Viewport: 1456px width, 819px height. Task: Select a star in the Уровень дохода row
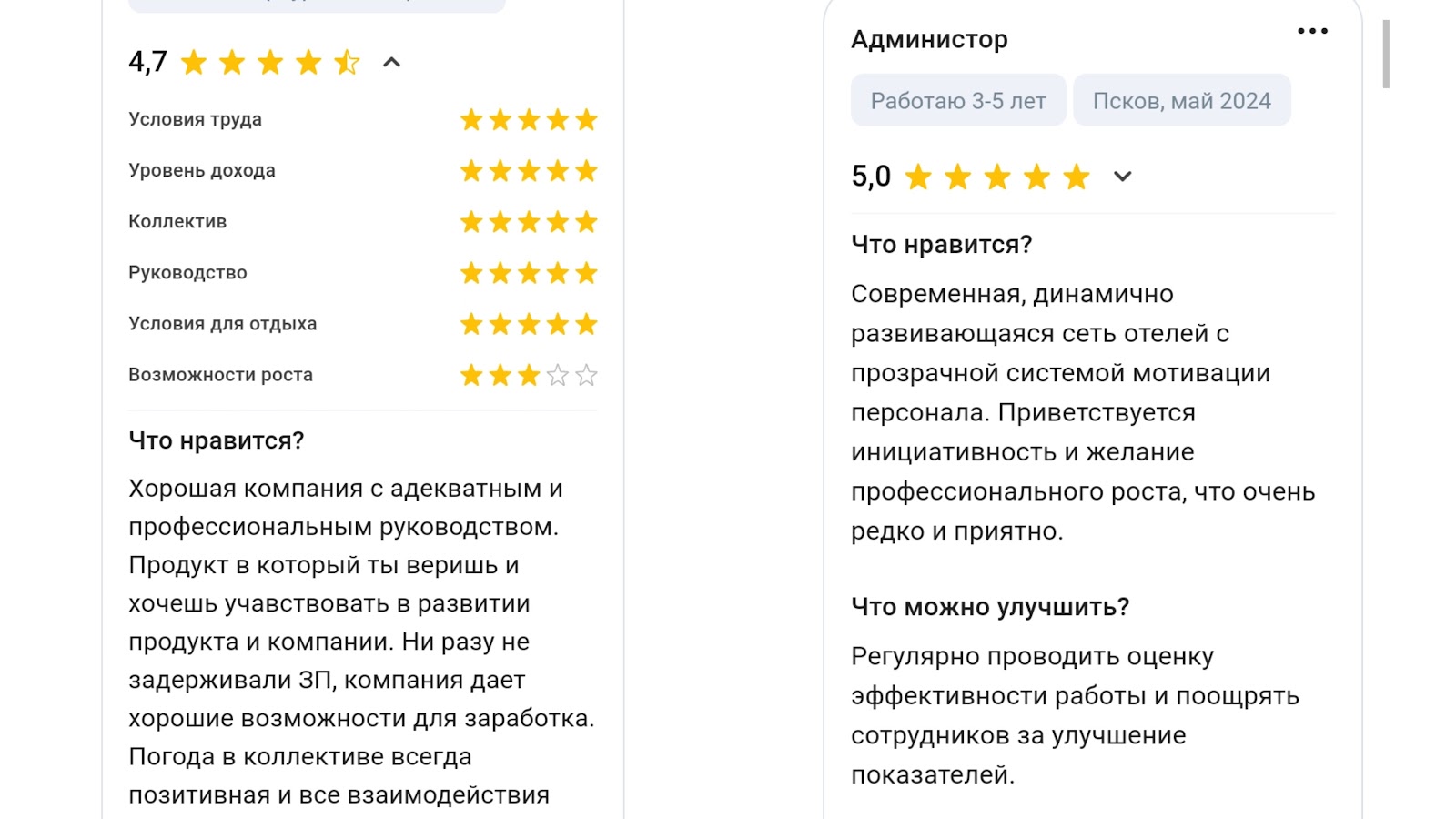click(x=528, y=170)
